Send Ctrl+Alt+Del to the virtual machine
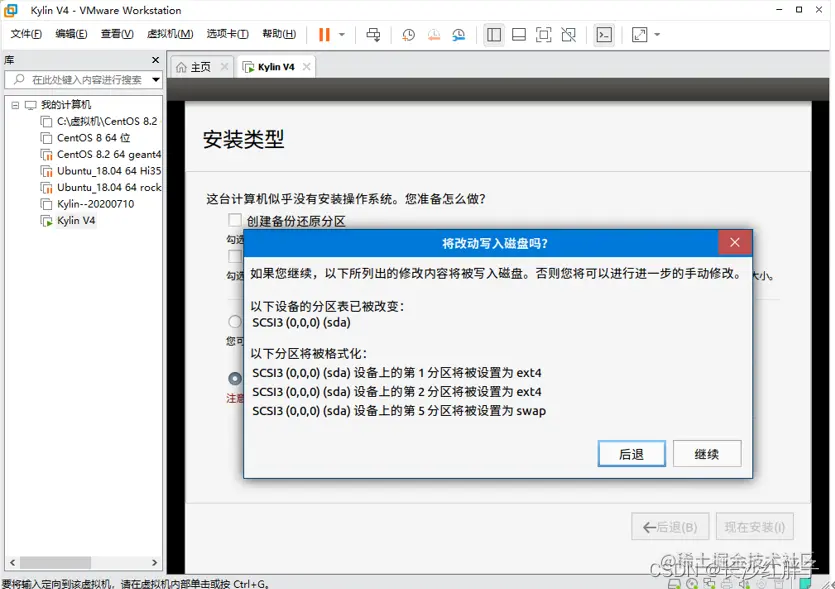835x589 pixels. (374, 34)
